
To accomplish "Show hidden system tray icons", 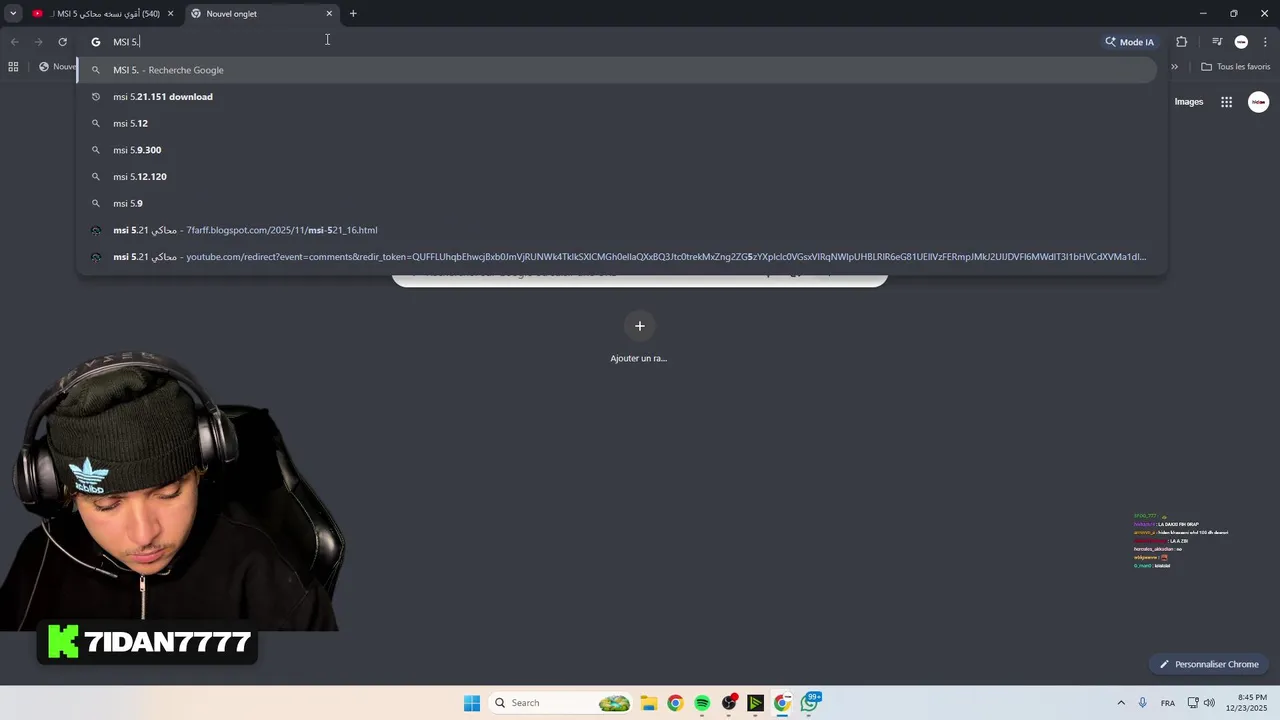I will [1121, 703].
